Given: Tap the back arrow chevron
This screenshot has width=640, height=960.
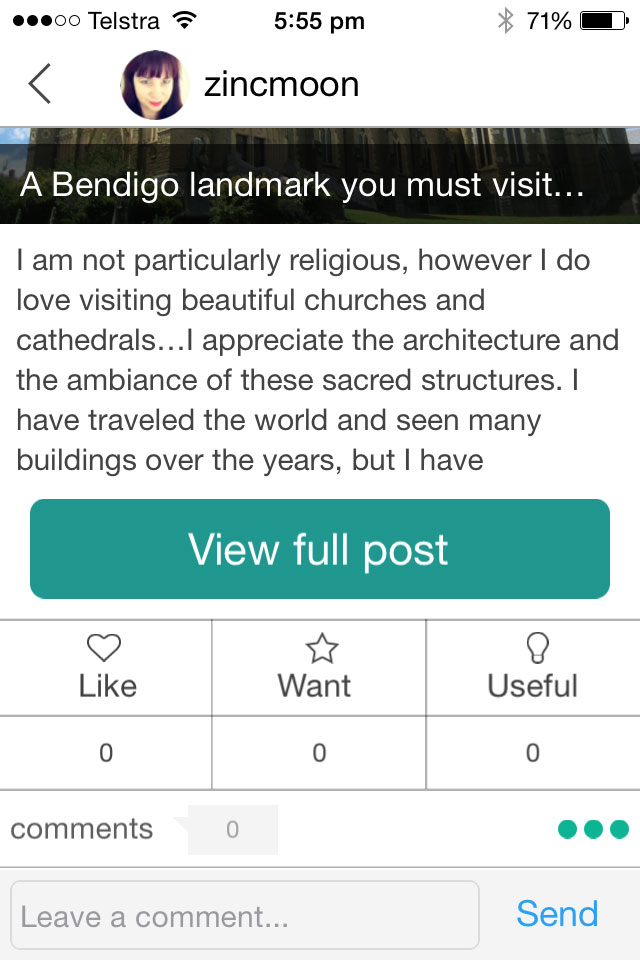Looking at the screenshot, I should (x=39, y=84).
